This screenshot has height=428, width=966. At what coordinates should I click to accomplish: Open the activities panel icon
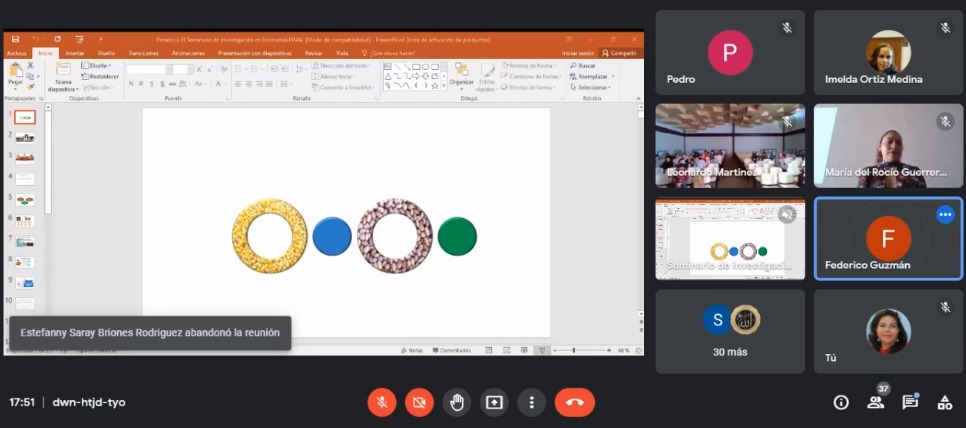point(944,402)
